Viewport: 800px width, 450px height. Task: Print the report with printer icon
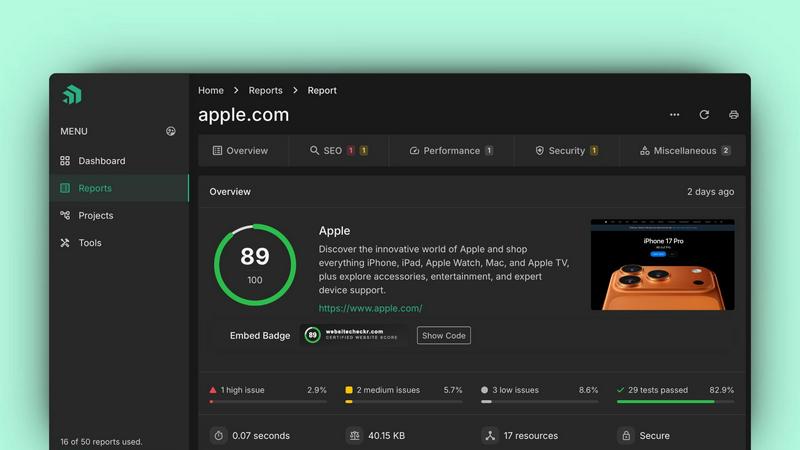[734, 115]
